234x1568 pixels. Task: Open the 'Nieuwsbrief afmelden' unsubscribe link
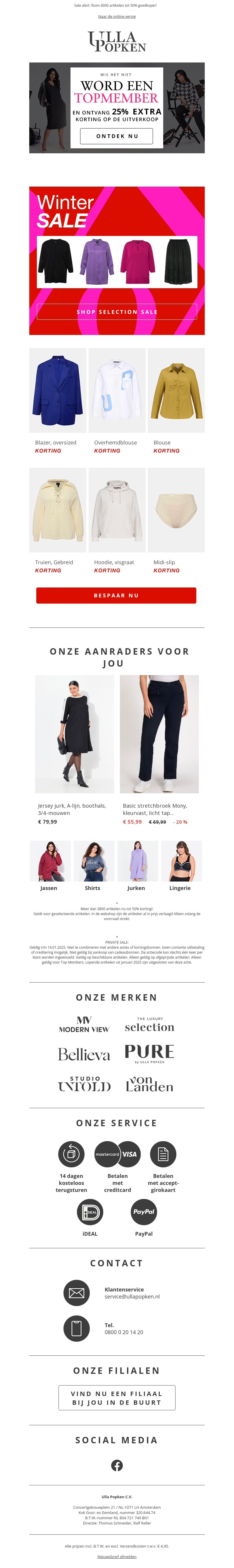point(117,1556)
